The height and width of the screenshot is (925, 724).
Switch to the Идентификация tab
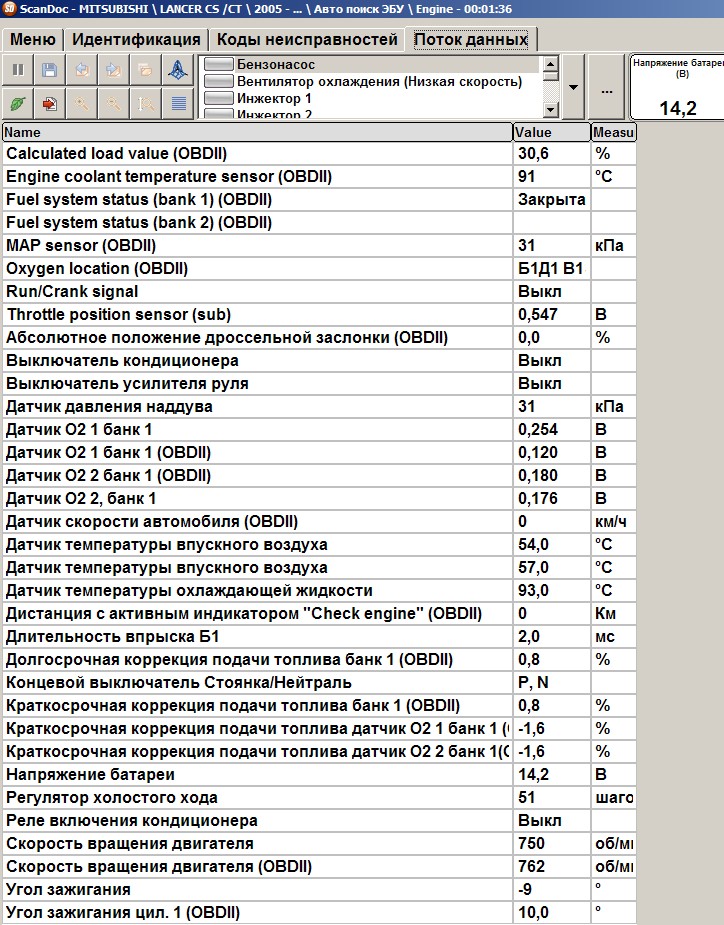pyautogui.click(x=136, y=40)
